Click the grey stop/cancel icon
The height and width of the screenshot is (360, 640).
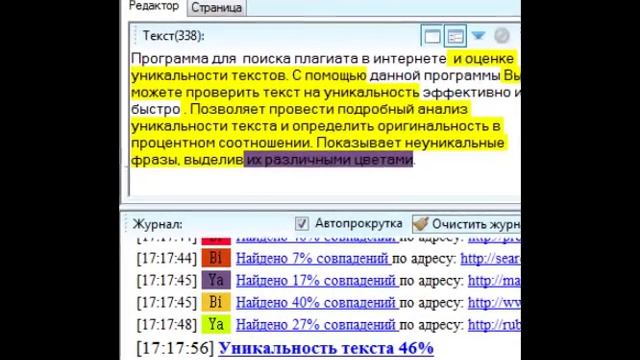click(x=502, y=36)
